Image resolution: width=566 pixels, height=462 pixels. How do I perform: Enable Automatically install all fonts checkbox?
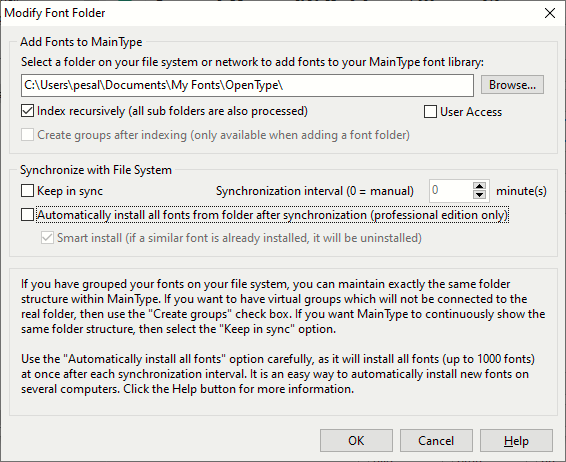[x=27, y=215]
